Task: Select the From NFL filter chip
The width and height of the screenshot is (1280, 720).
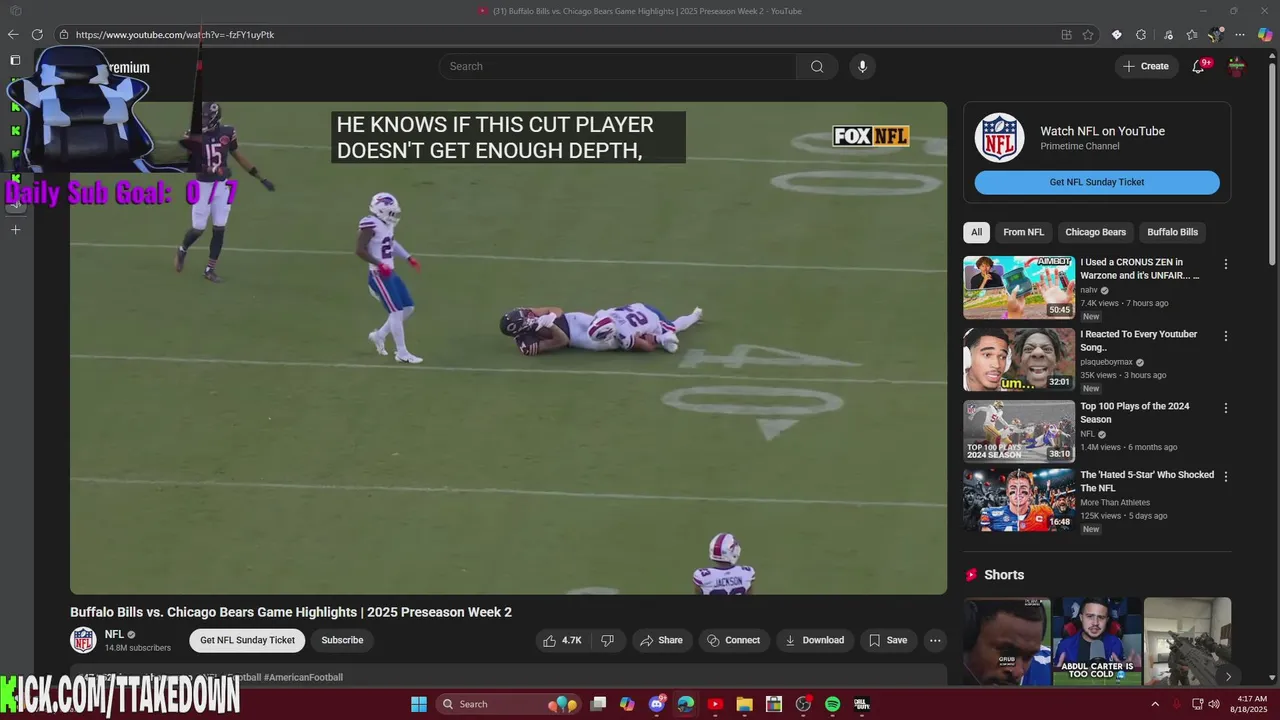Action: [1023, 232]
